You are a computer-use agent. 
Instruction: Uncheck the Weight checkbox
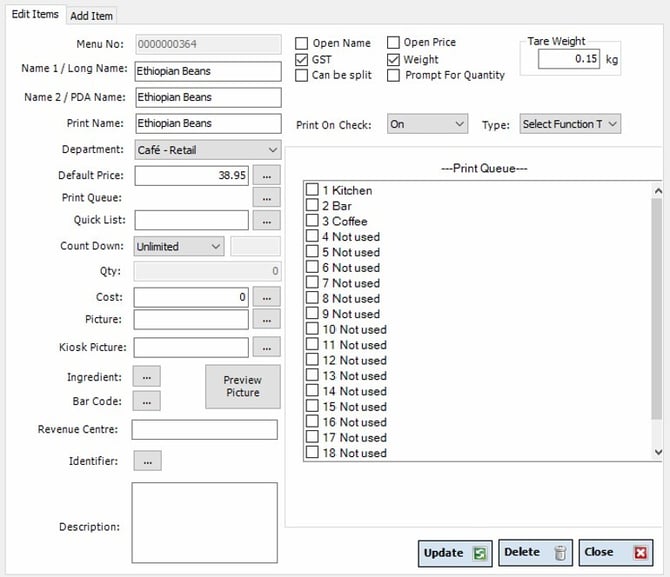(393, 59)
